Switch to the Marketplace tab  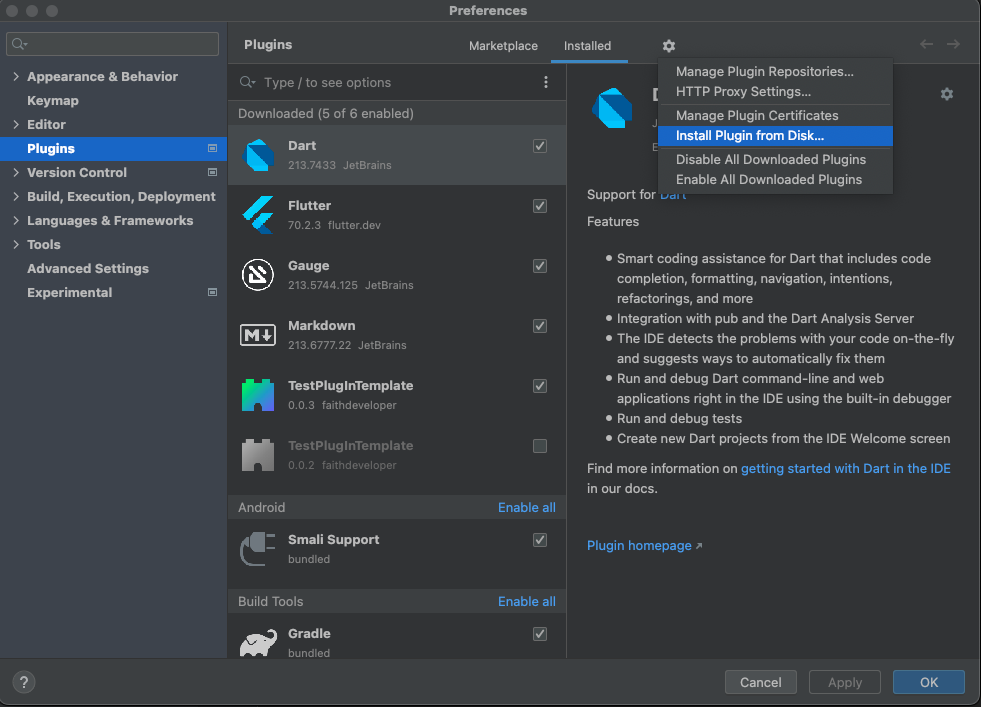click(x=503, y=46)
